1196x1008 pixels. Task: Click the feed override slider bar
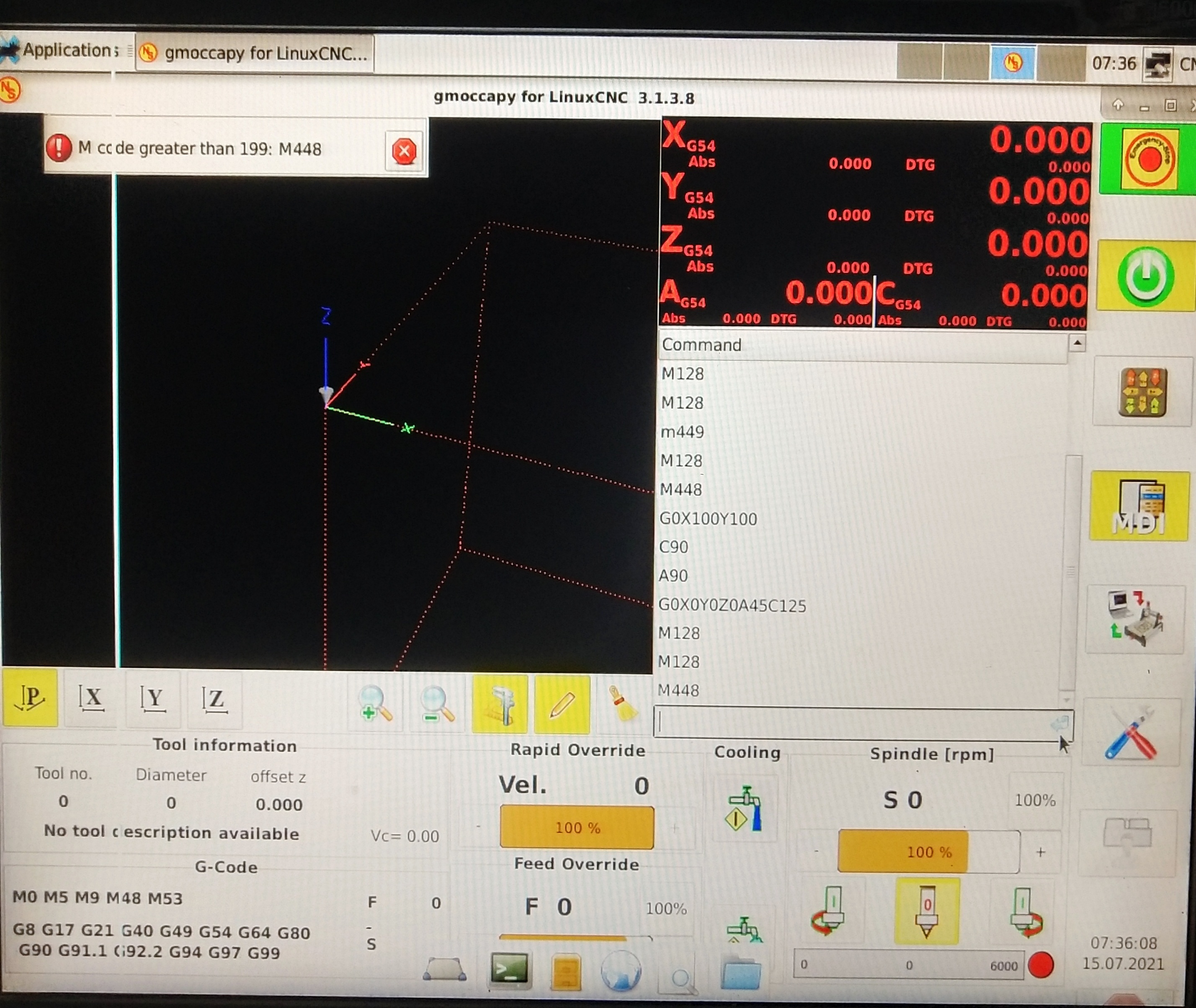(576, 937)
